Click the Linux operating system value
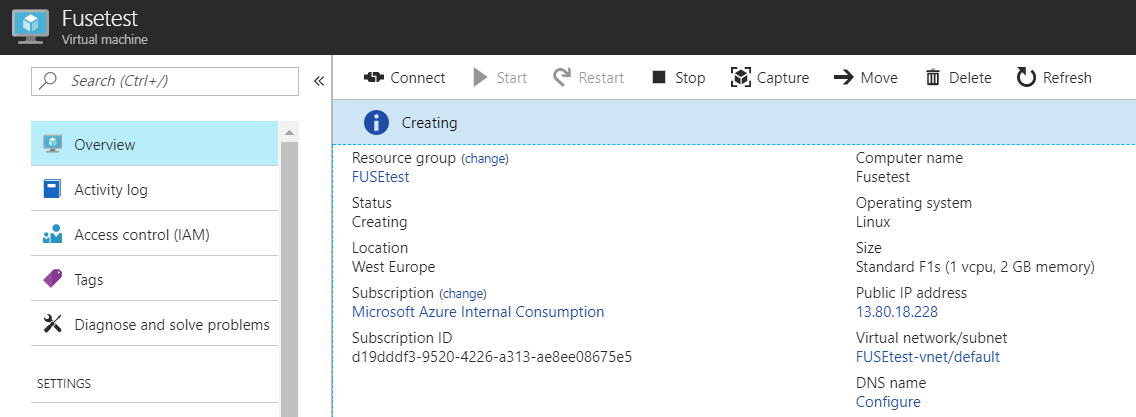The width and height of the screenshot is (1136, 417). [x=873, y=222]
